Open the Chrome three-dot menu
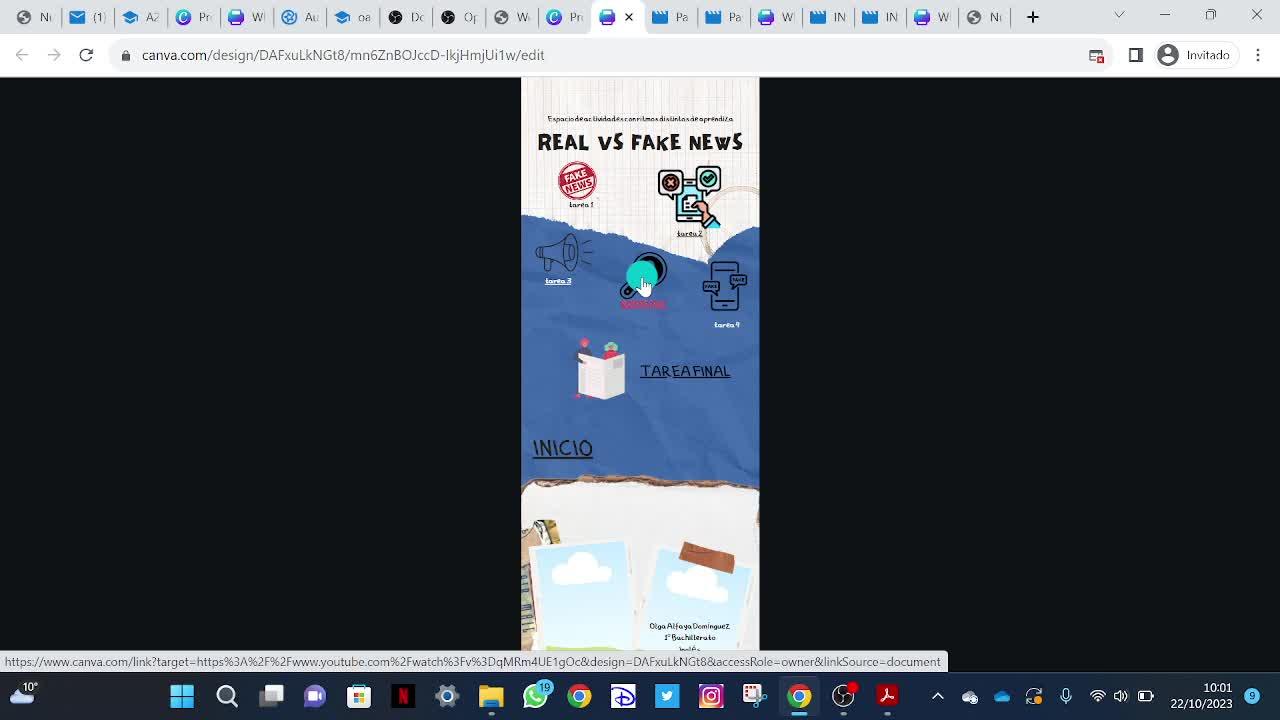The image size is (1280, 720). coord(1258,55)
